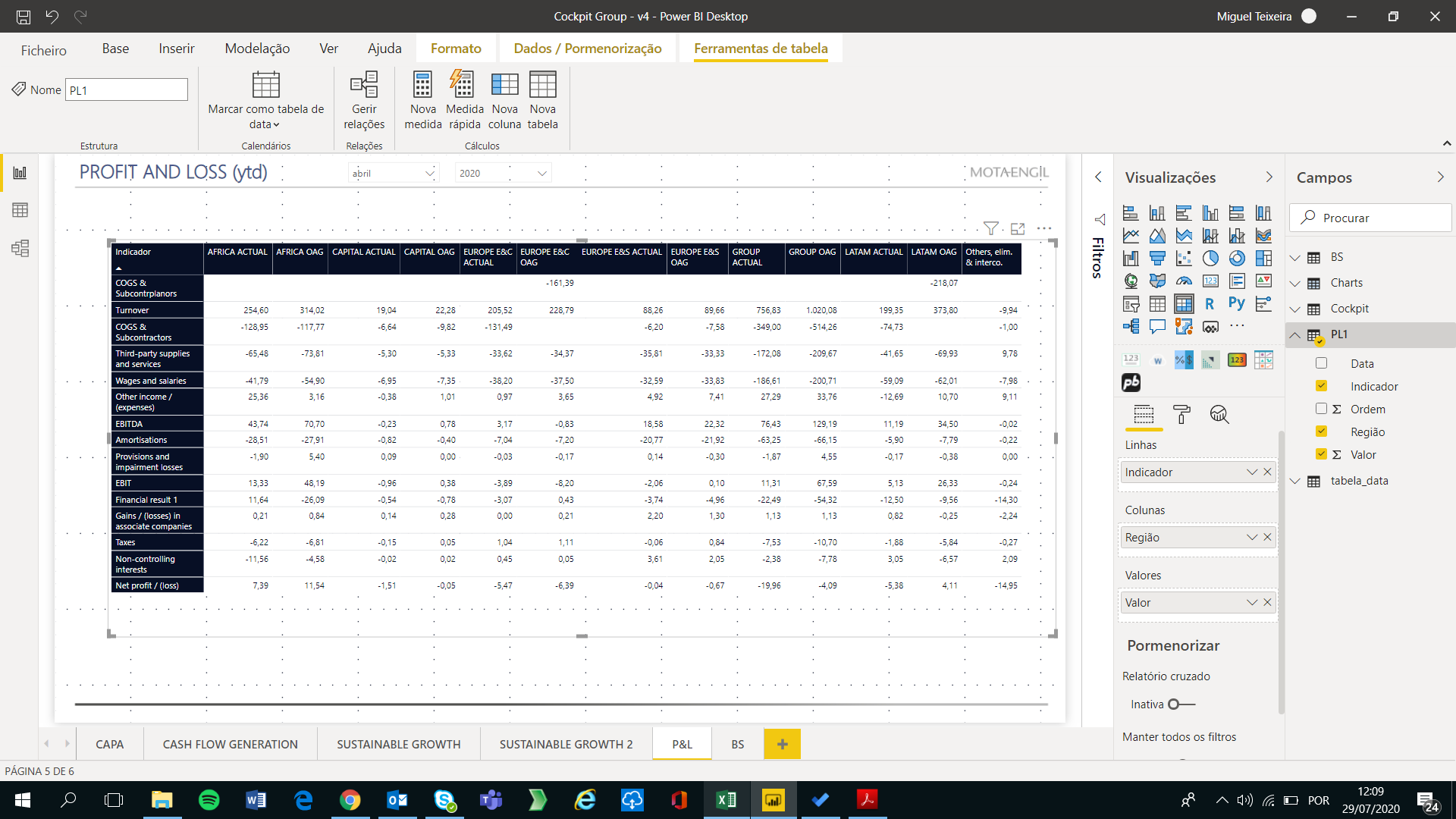Select the globe map visualization
Image resolution: width=1456 pixels, height=819 pixels.
click(1131, 281)
